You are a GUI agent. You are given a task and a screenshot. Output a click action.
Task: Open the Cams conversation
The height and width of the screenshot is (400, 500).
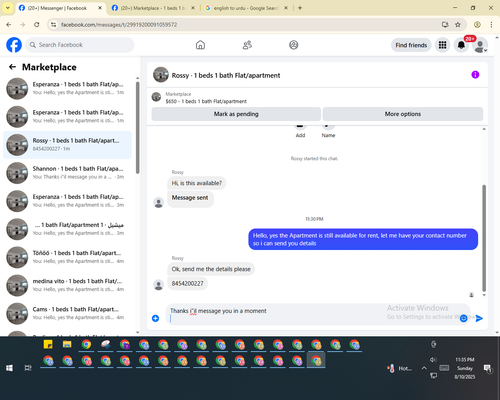pyautogui.click(x=67, y=313)
